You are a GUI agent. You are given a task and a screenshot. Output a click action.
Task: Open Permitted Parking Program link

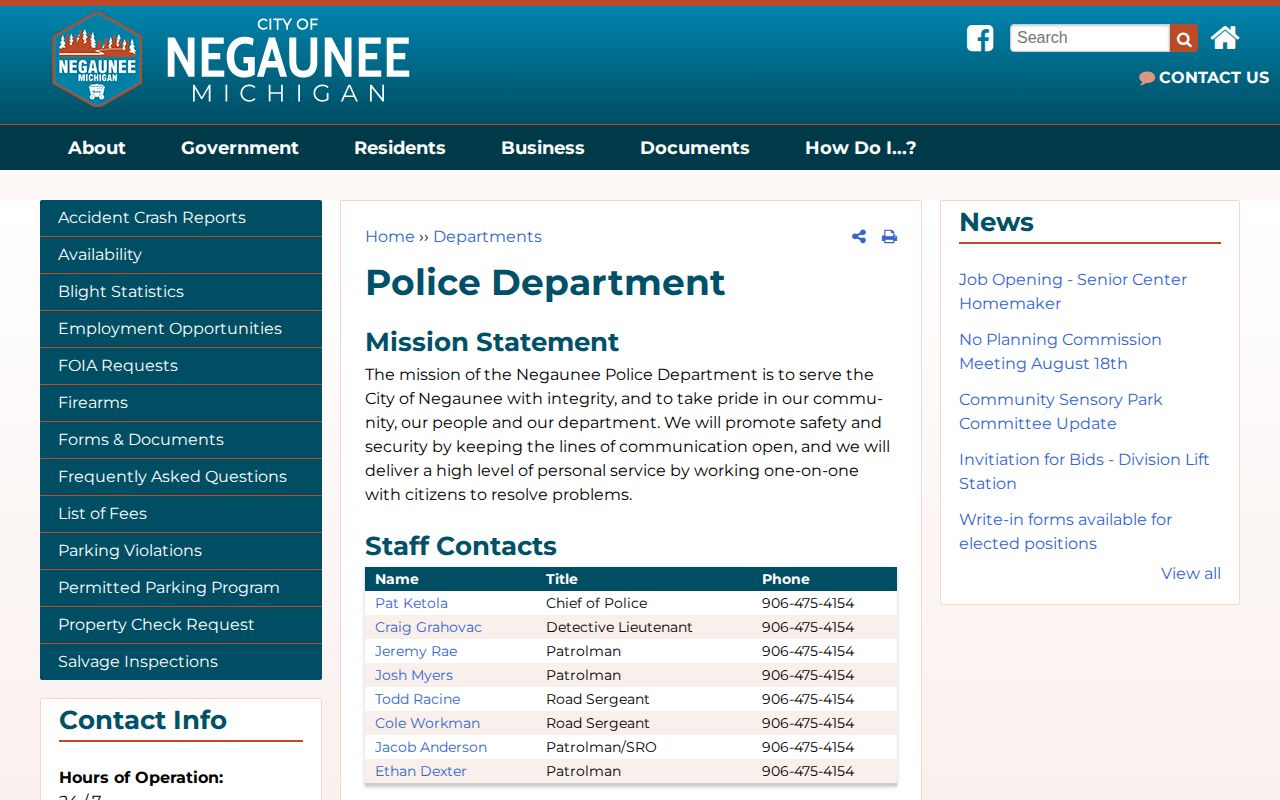click(181, 588)
